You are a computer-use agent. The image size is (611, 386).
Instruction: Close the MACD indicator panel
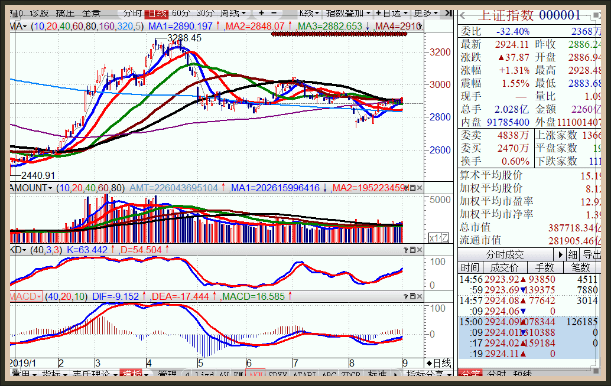click(x=419, y=297)
